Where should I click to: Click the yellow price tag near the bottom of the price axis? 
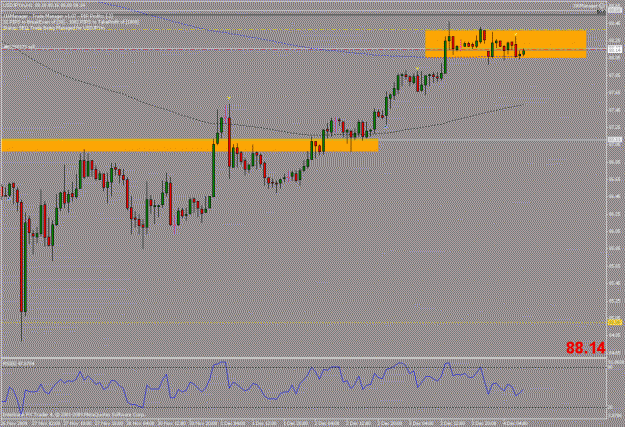[x=615, y=322]
